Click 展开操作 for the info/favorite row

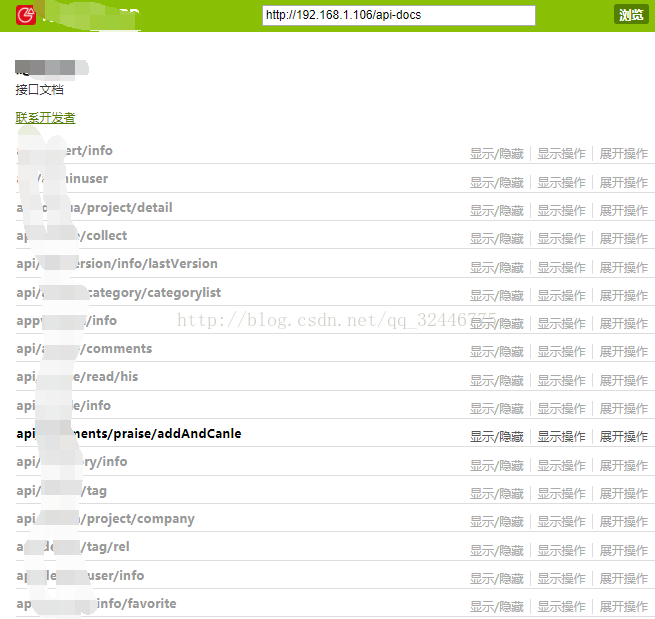[x=624, y=606]
